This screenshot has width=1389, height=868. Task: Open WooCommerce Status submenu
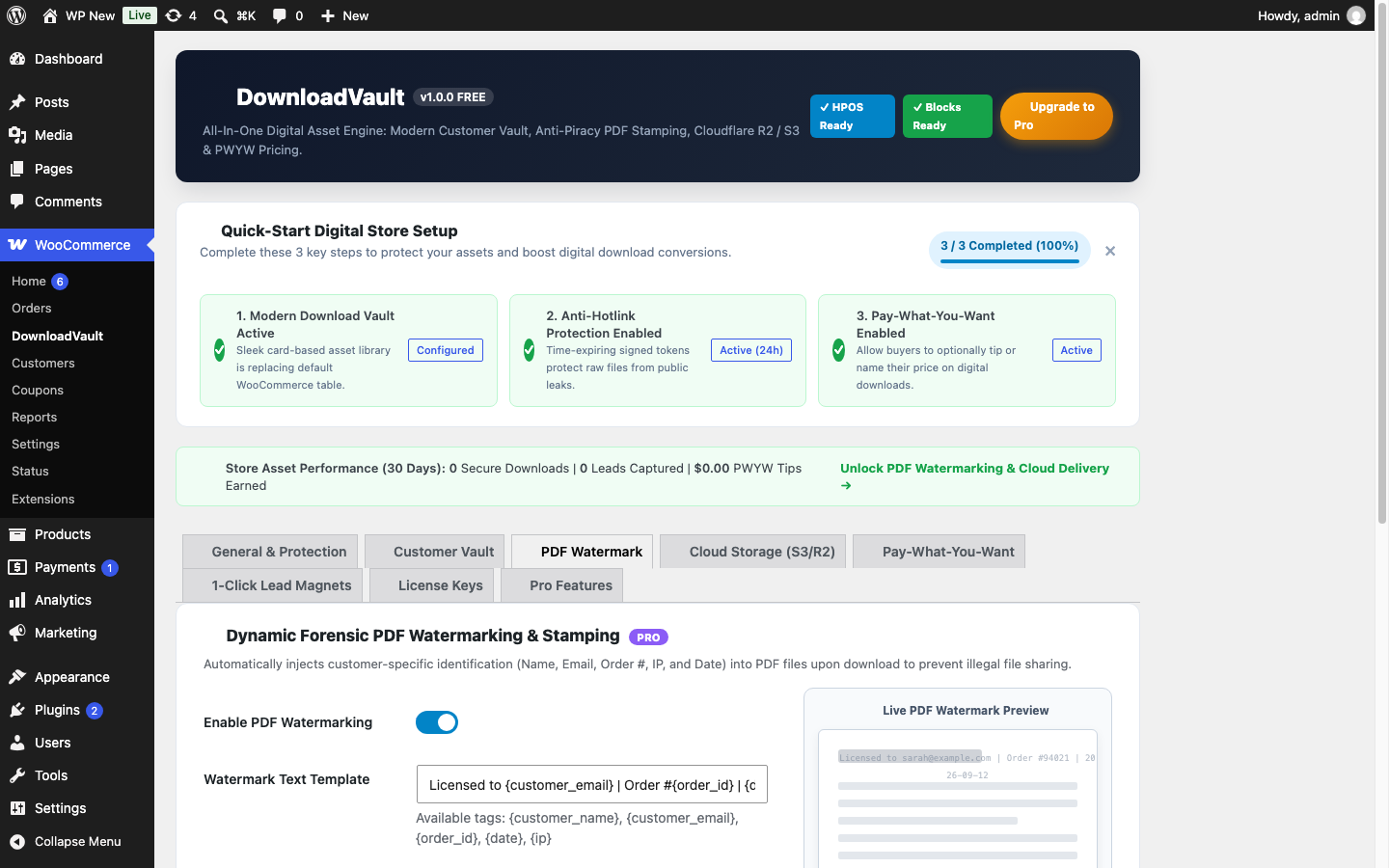tap(30, 471)
